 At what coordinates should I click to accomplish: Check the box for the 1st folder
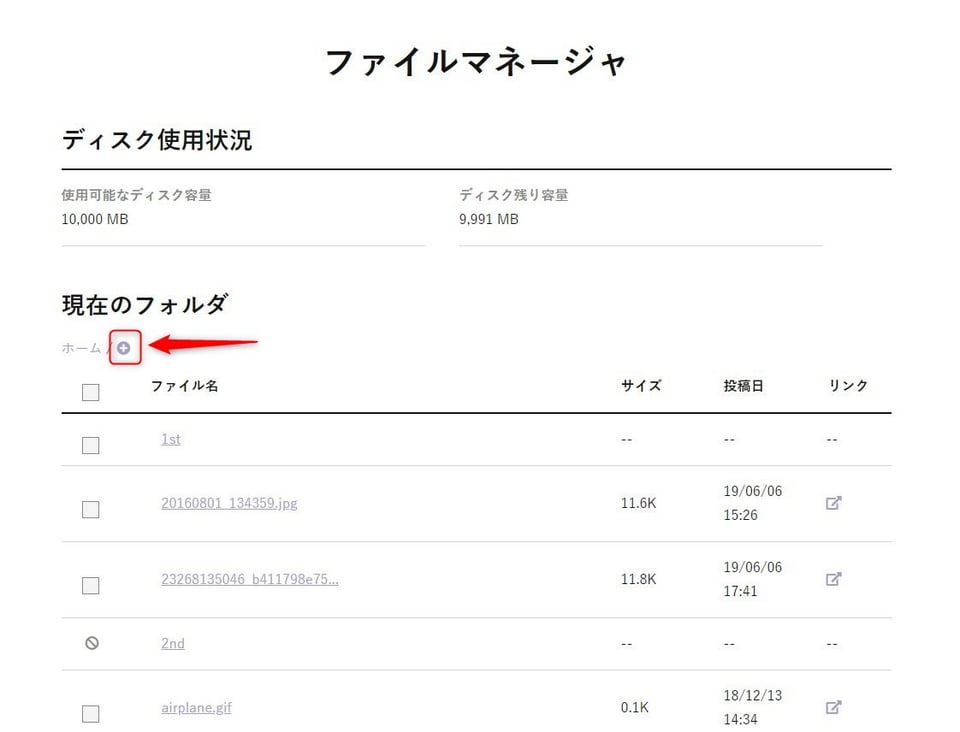[x=91, y=445]
